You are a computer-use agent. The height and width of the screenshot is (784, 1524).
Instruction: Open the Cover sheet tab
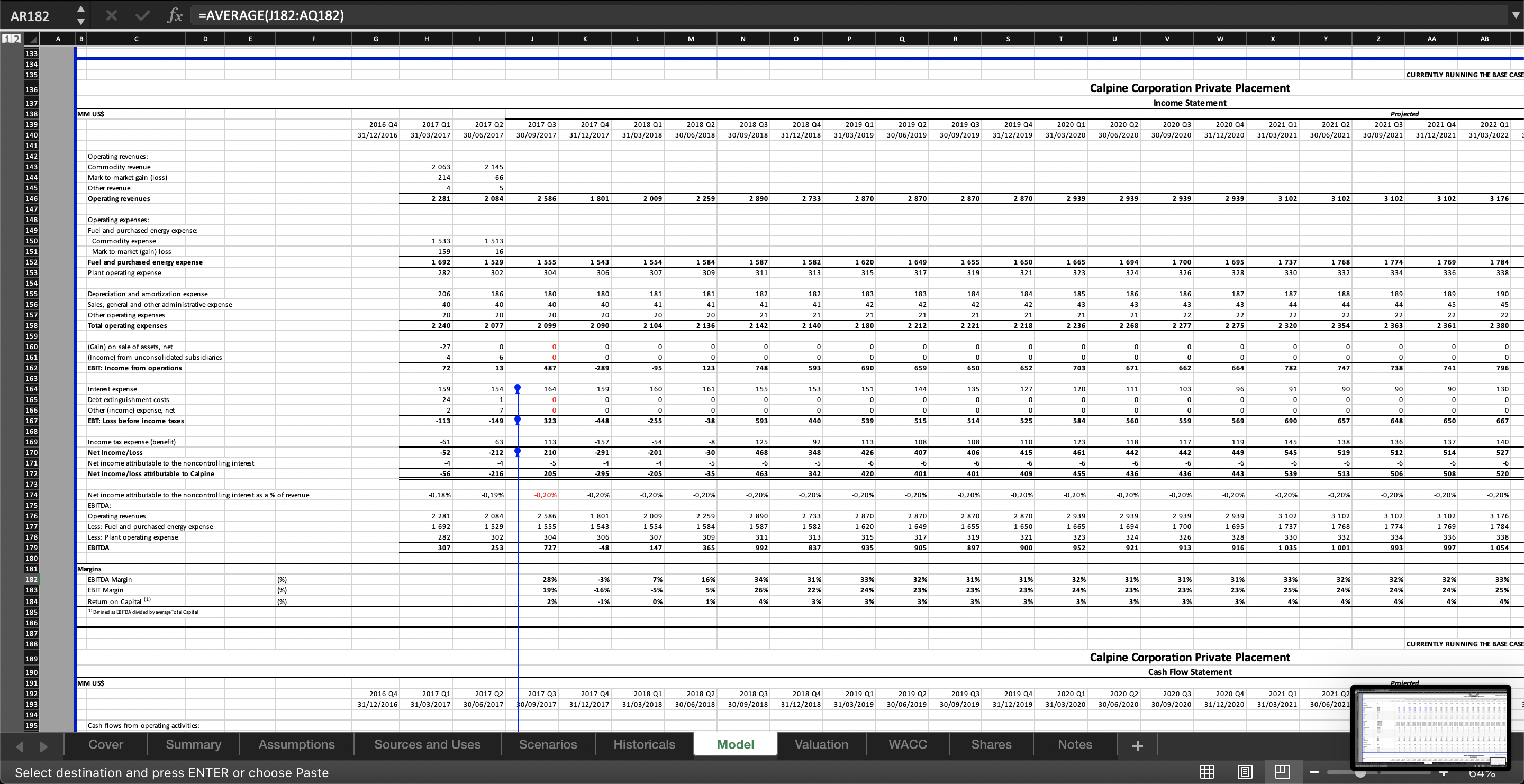click(x=106, y=744)
